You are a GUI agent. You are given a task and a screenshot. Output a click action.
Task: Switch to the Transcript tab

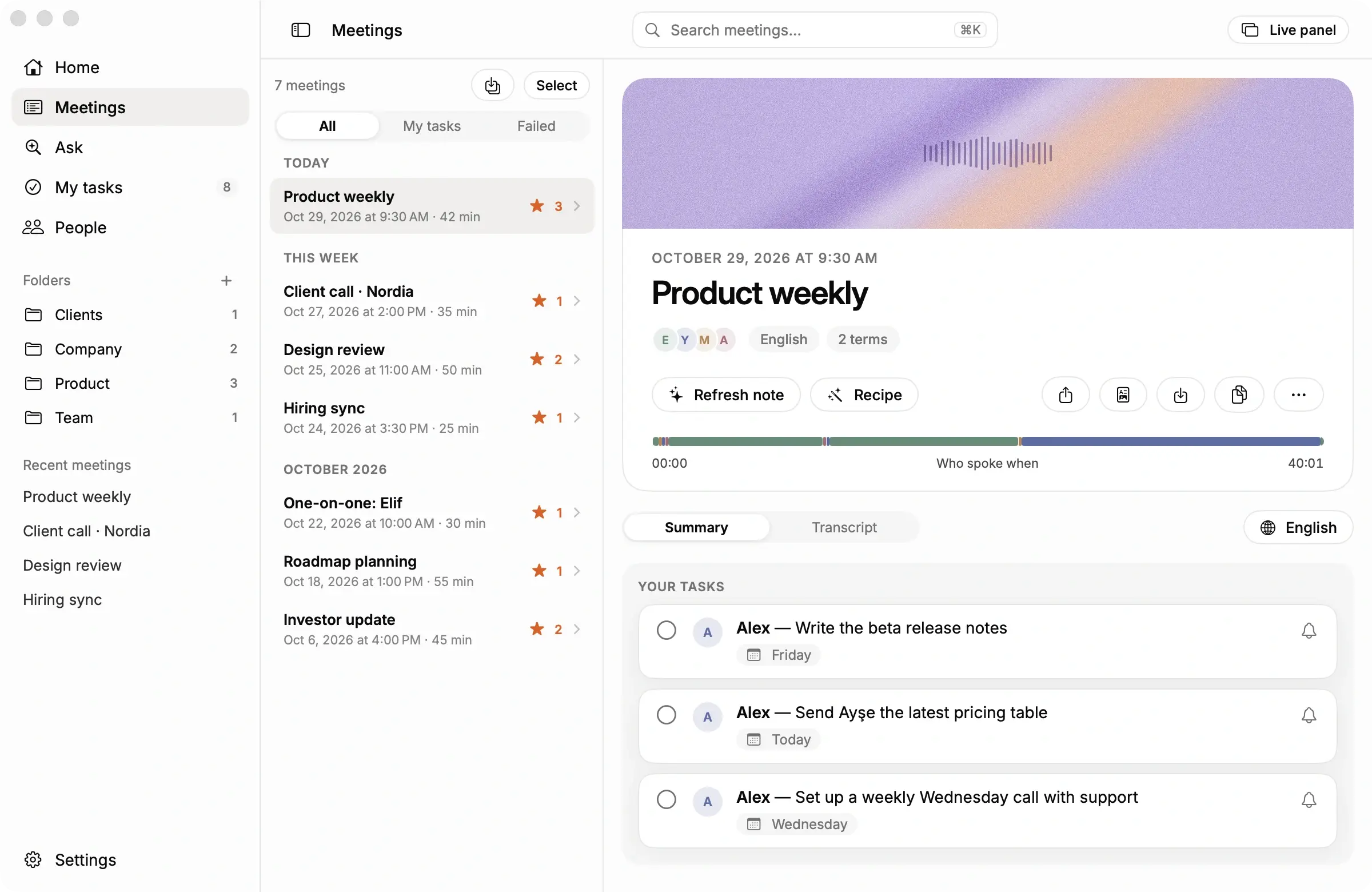[x=844, y=527]
